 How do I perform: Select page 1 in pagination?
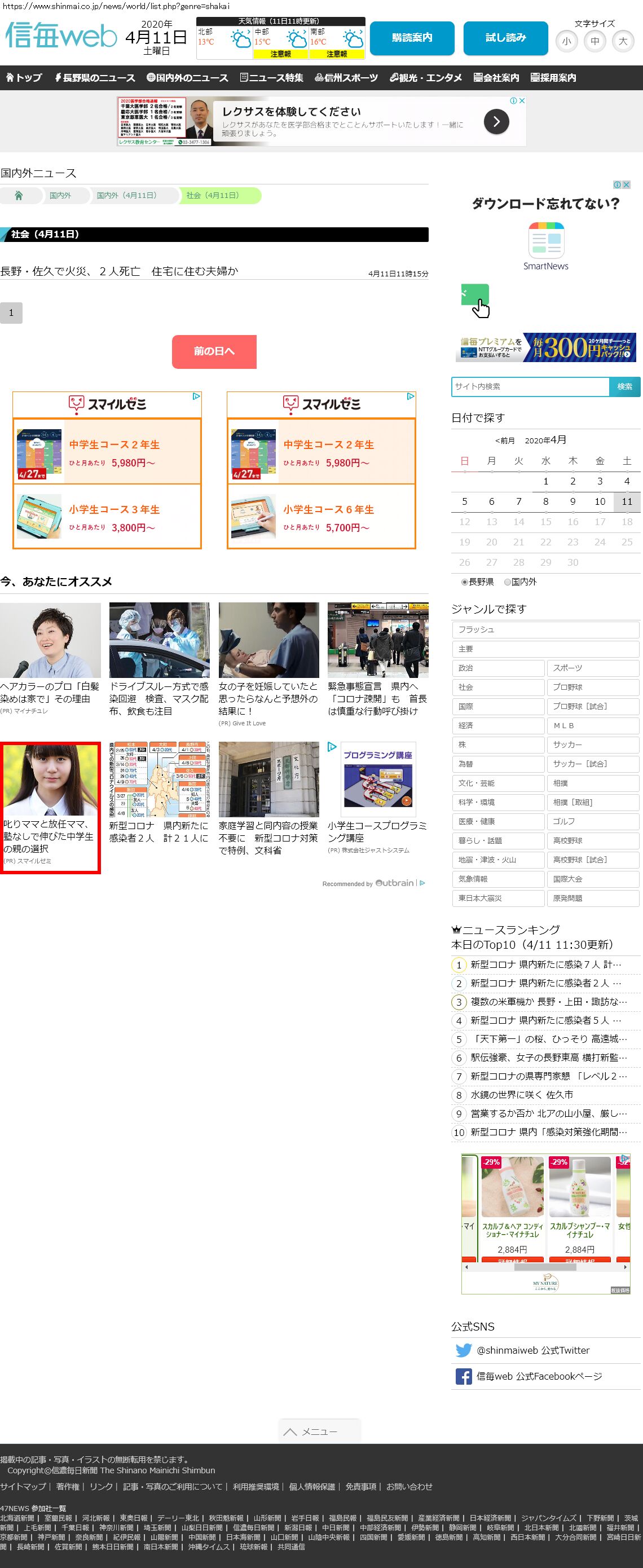11,313
